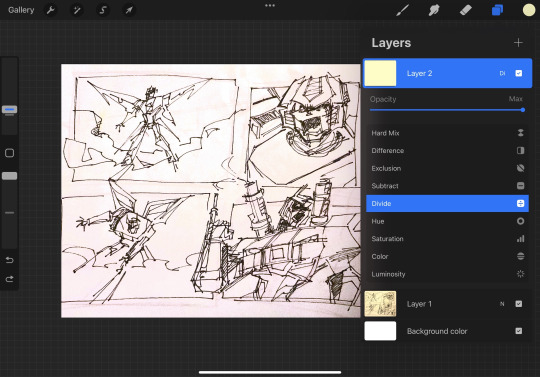
Task: Choose Exclusion blend mode
Action: pos(447,168)
